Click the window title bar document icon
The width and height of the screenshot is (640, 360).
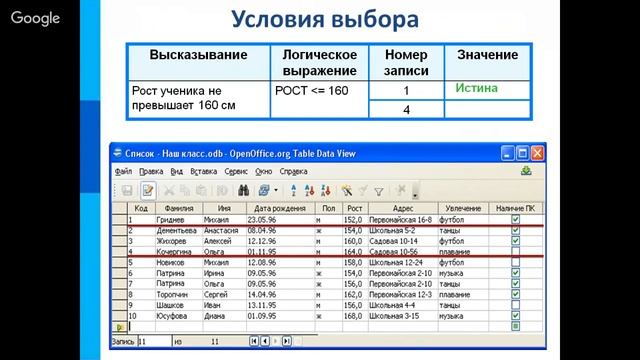[x=117, y=153]
